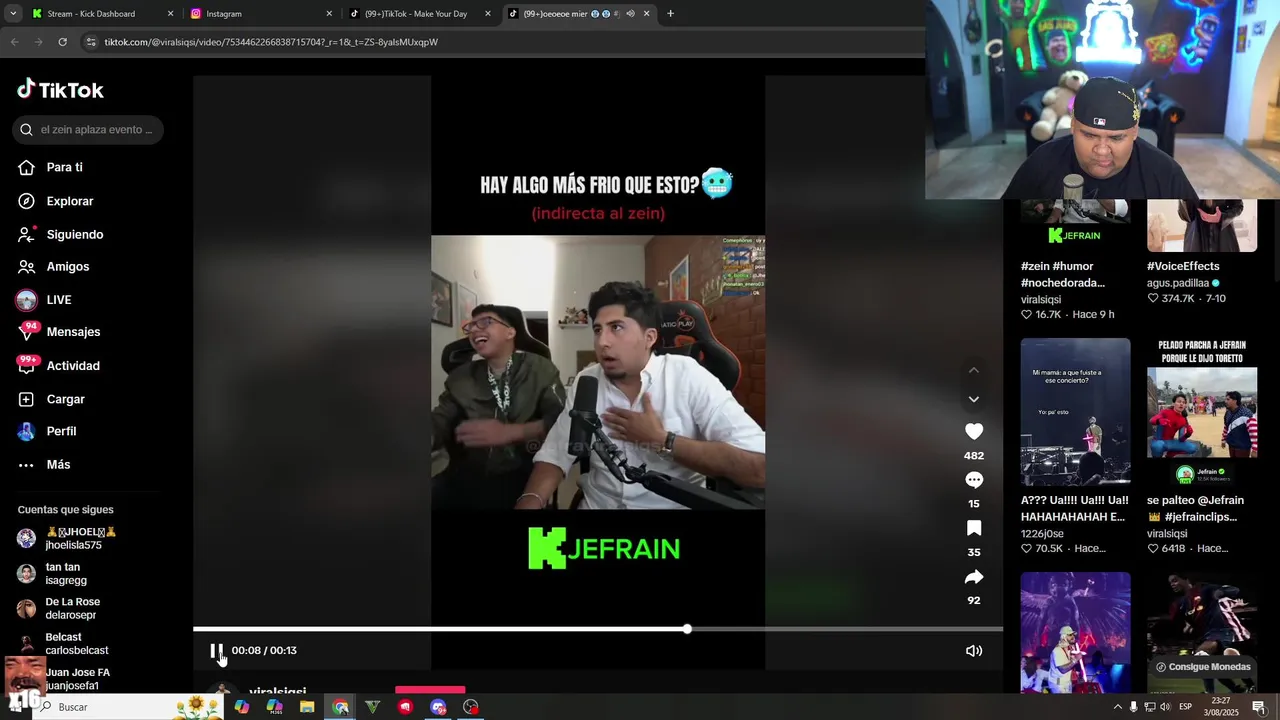
Task: Open GTA V icon in taskbar
Action: pyautogui.click(x=373, y=707)
